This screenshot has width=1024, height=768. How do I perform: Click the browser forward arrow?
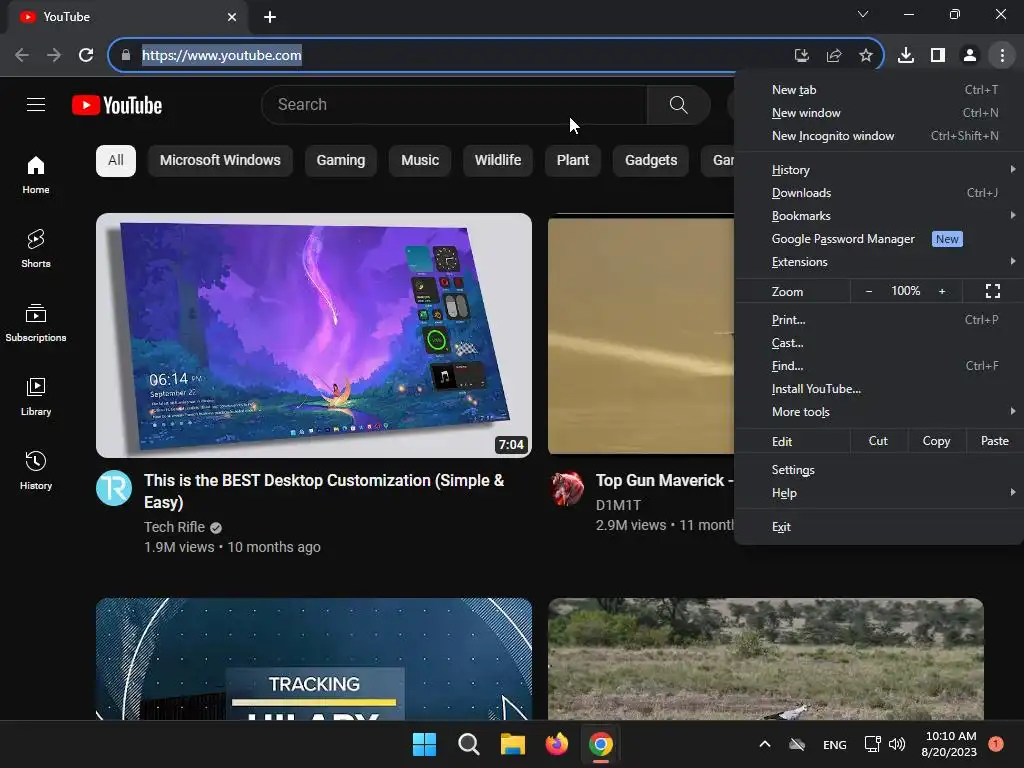coord(54,55)
